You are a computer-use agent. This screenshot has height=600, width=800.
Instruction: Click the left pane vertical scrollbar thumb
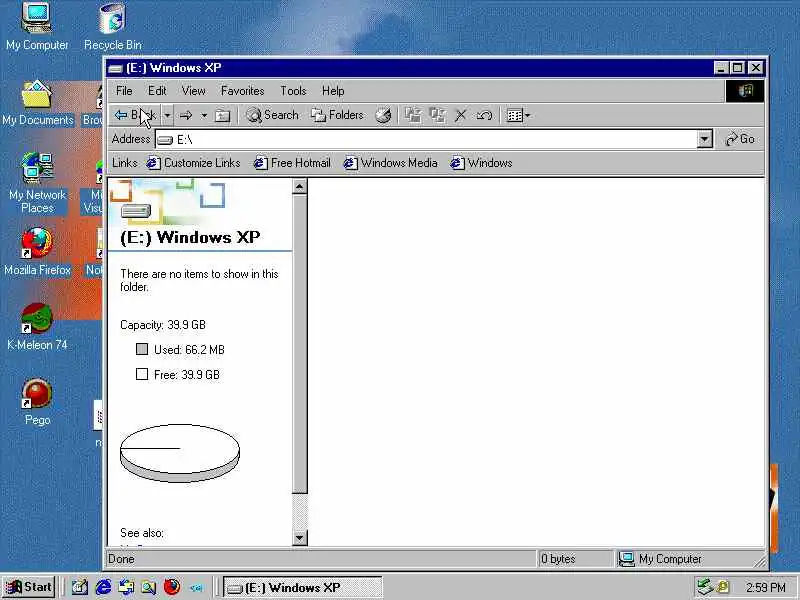click(299, 344)
